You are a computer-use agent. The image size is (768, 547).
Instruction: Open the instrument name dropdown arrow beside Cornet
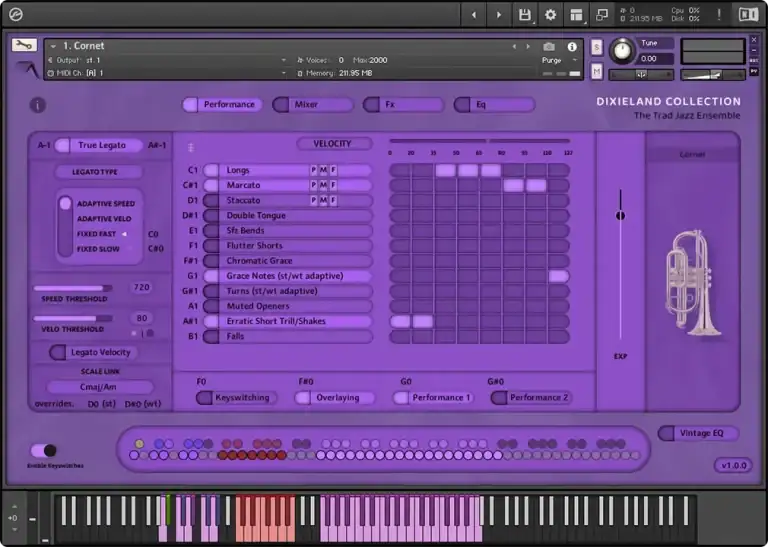(x=53, y=46)
